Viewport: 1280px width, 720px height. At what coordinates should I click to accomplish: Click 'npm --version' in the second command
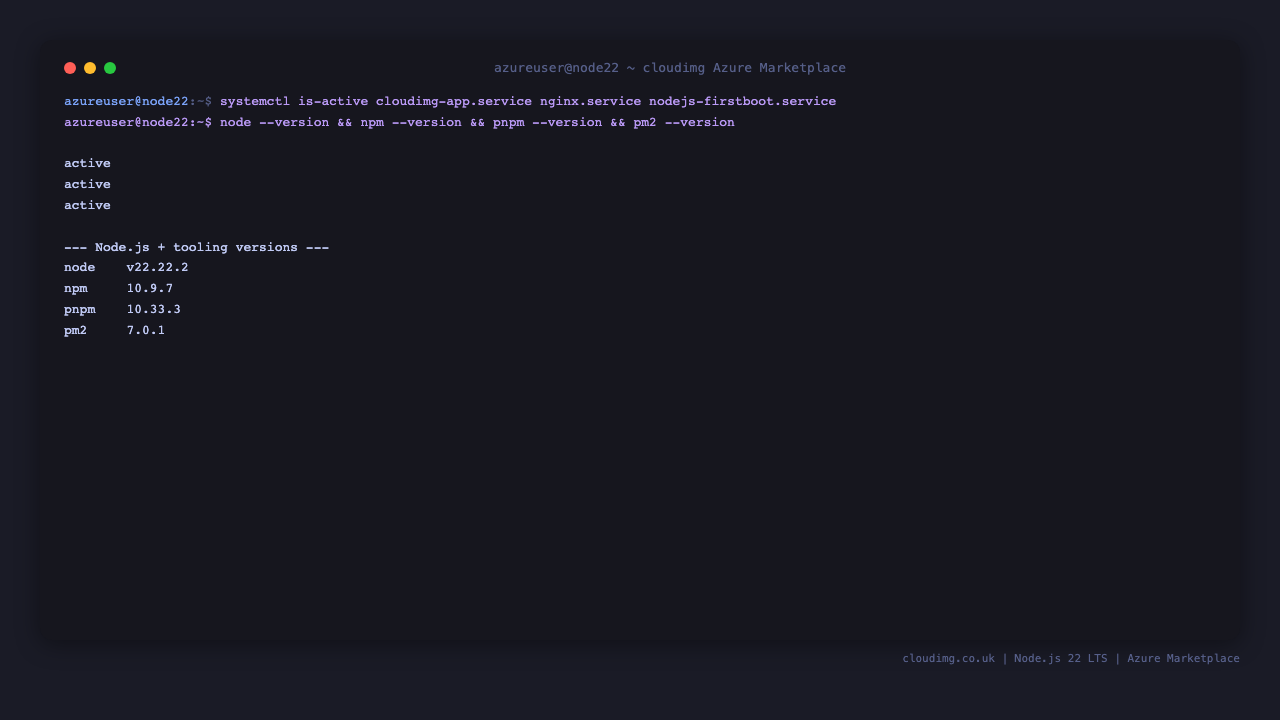(411, 122)
